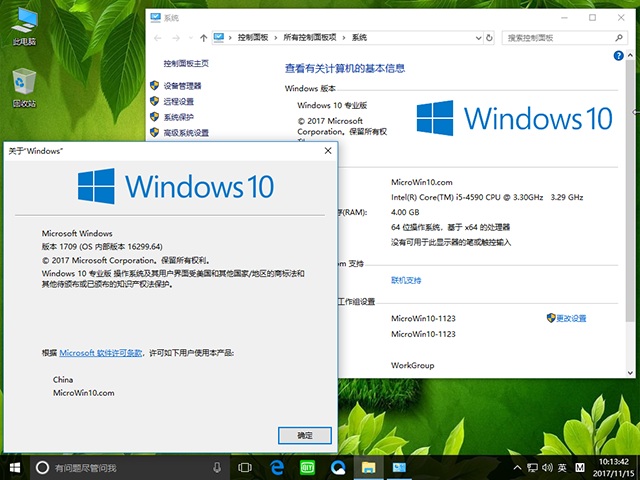640x480 pixels.
Task: Click the Windows 10 专业版 edition text
Action: pyautogui.click(x=332, y=105)
